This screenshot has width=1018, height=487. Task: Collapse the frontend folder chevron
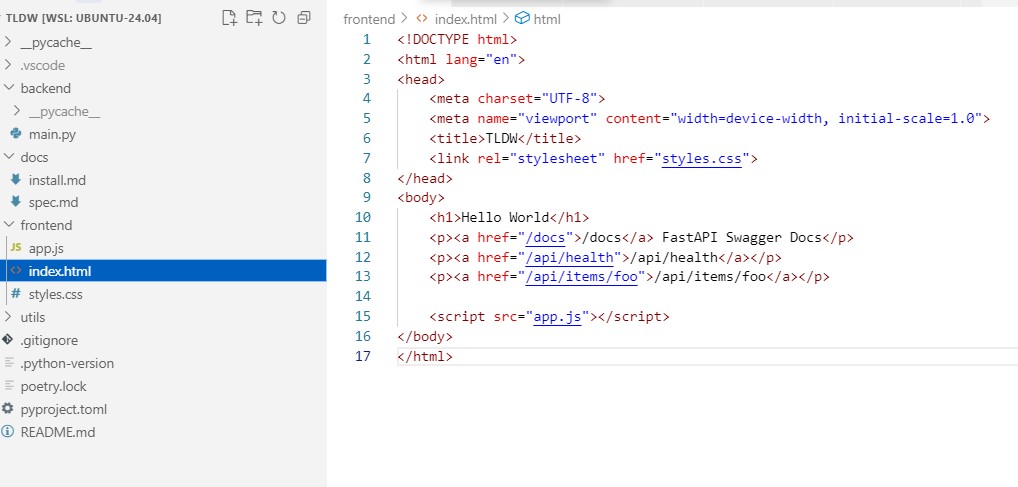tap(8, 225)
